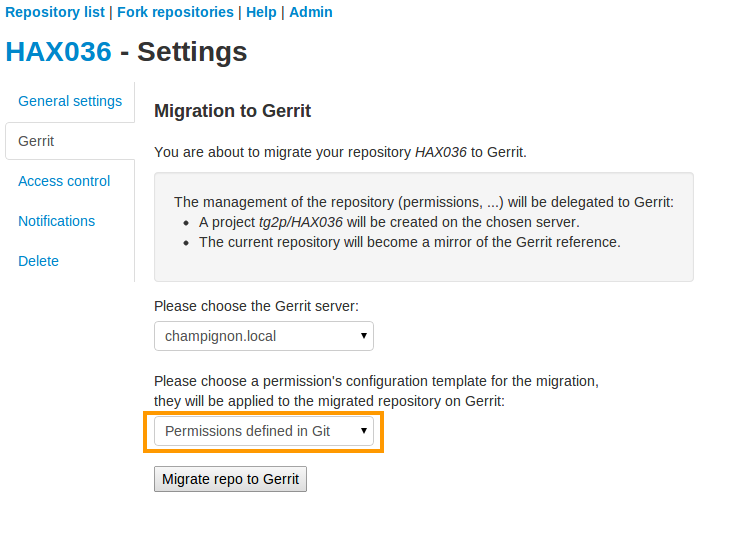Image resolution: width=743 pixels, height=534 pixels.
Task: Open the Repository list link
Action: (x=55, y=12)
